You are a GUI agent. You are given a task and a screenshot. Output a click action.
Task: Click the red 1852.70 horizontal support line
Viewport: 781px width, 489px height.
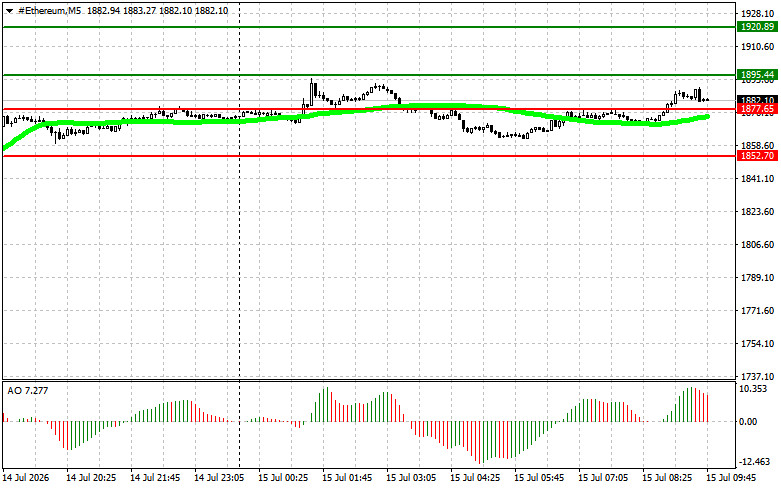[x=369, y=156]
